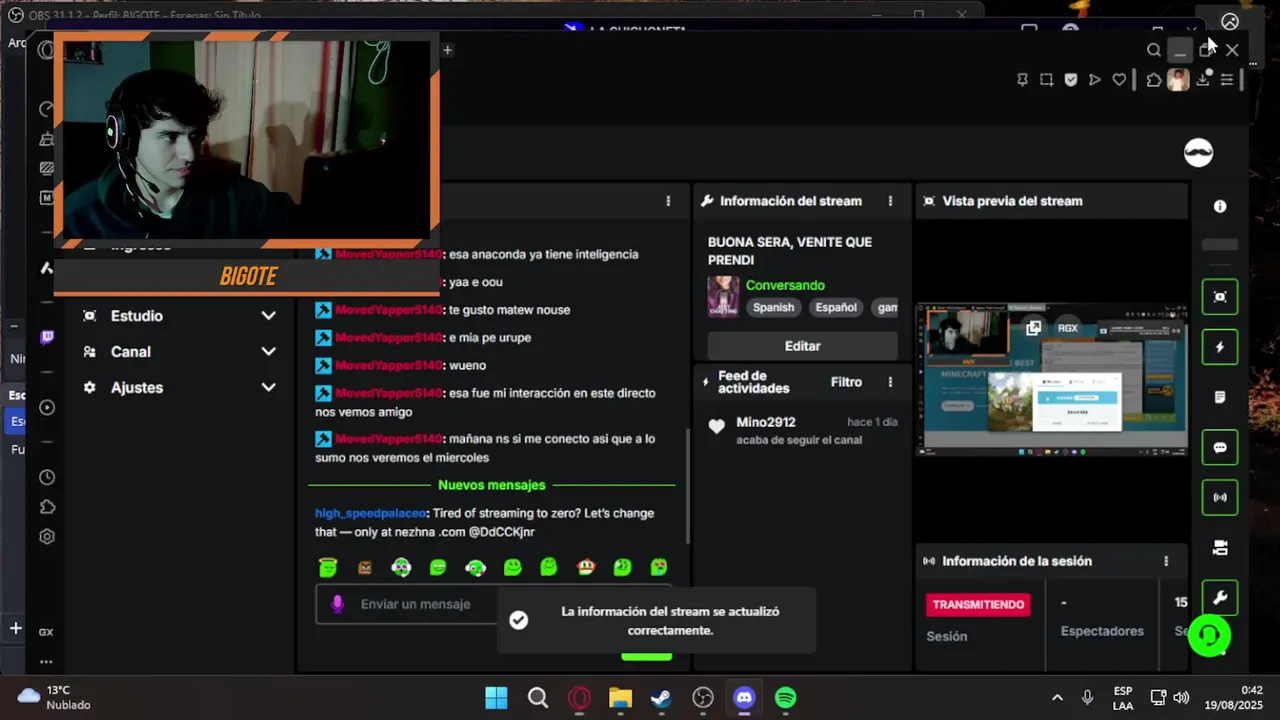
Task: Click the camera clip icon in right rail
Action: 1220,548
